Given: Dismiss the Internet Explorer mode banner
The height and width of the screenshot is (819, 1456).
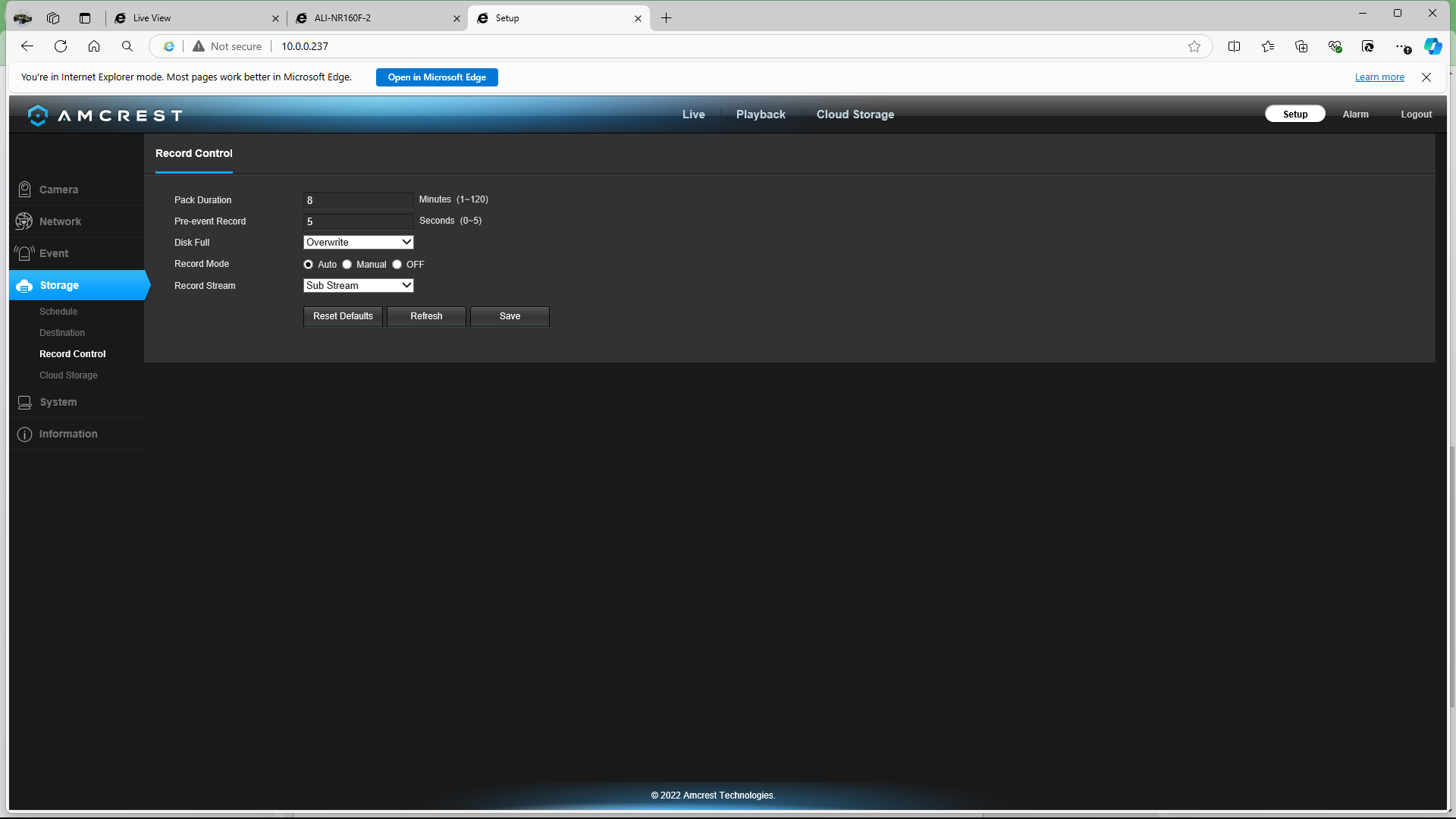Looking at the screenshot, I should point(1426,77).
